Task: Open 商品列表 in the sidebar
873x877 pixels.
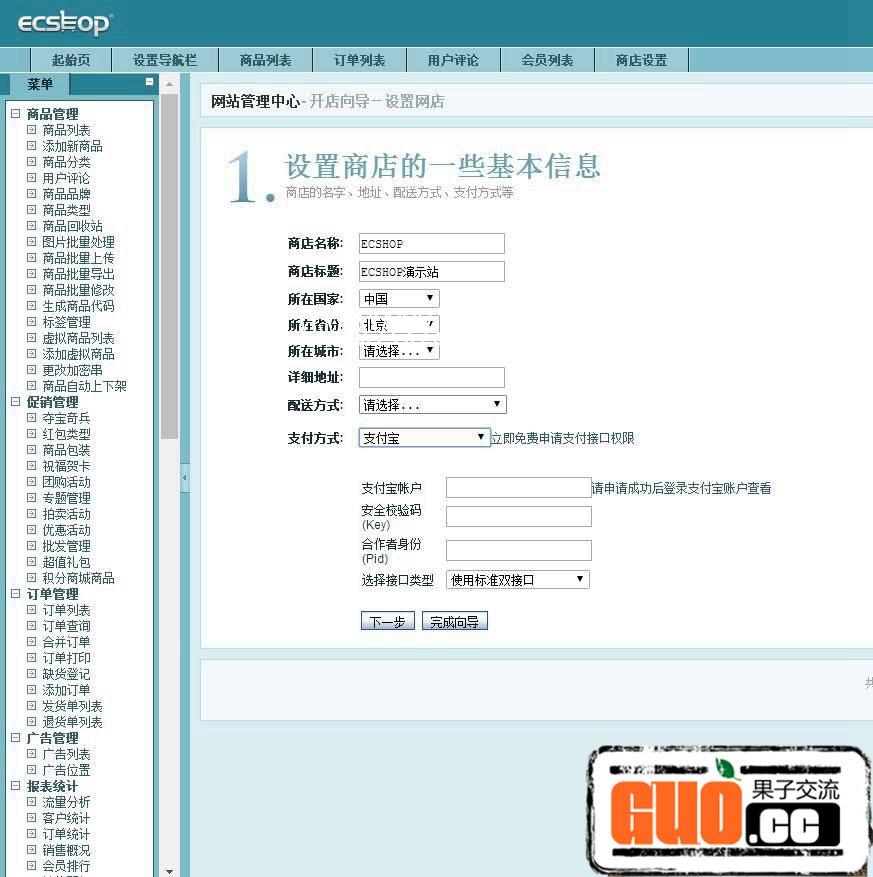Action: [x=66, y=130]
